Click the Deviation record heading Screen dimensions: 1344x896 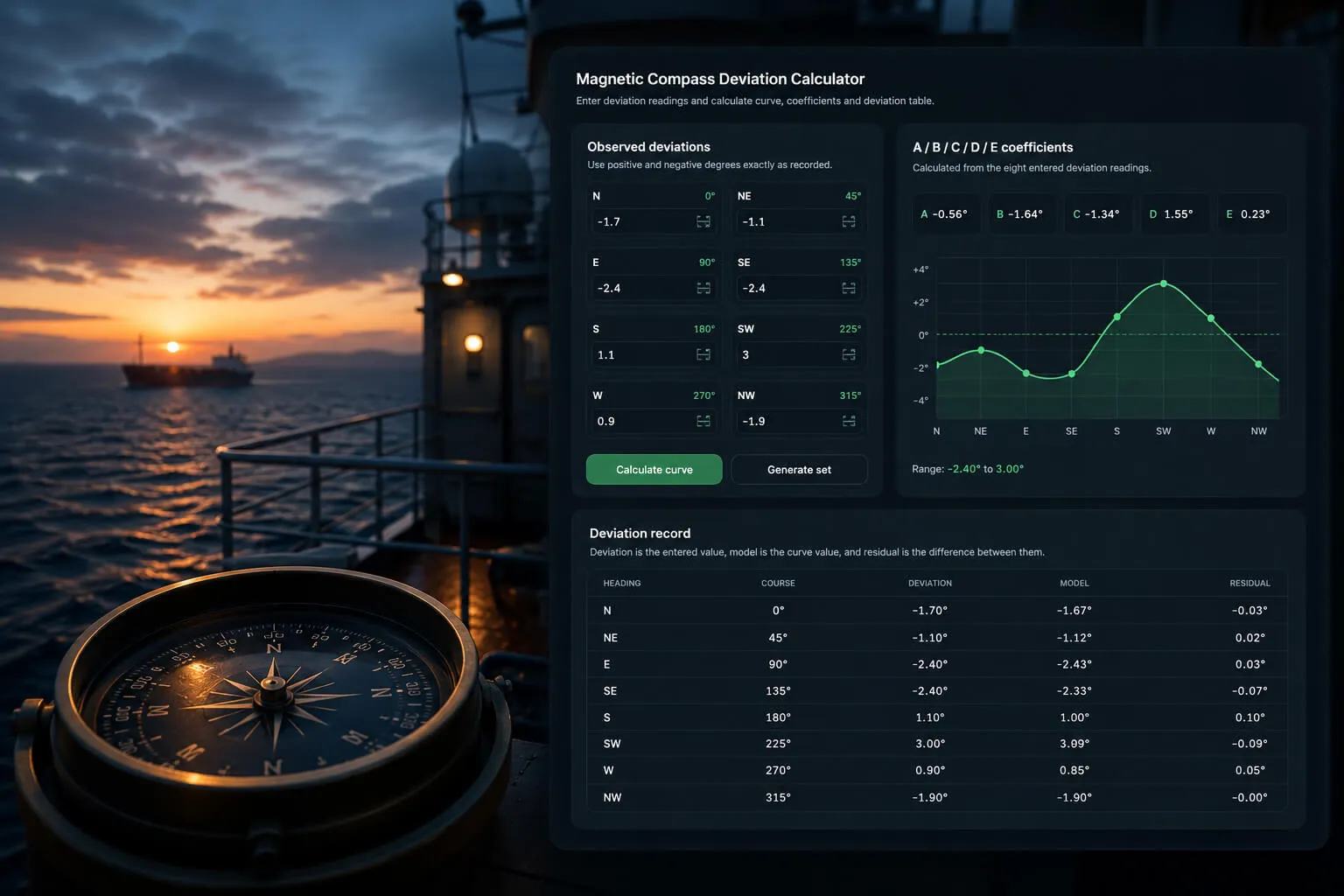click(x=640, y=533)
